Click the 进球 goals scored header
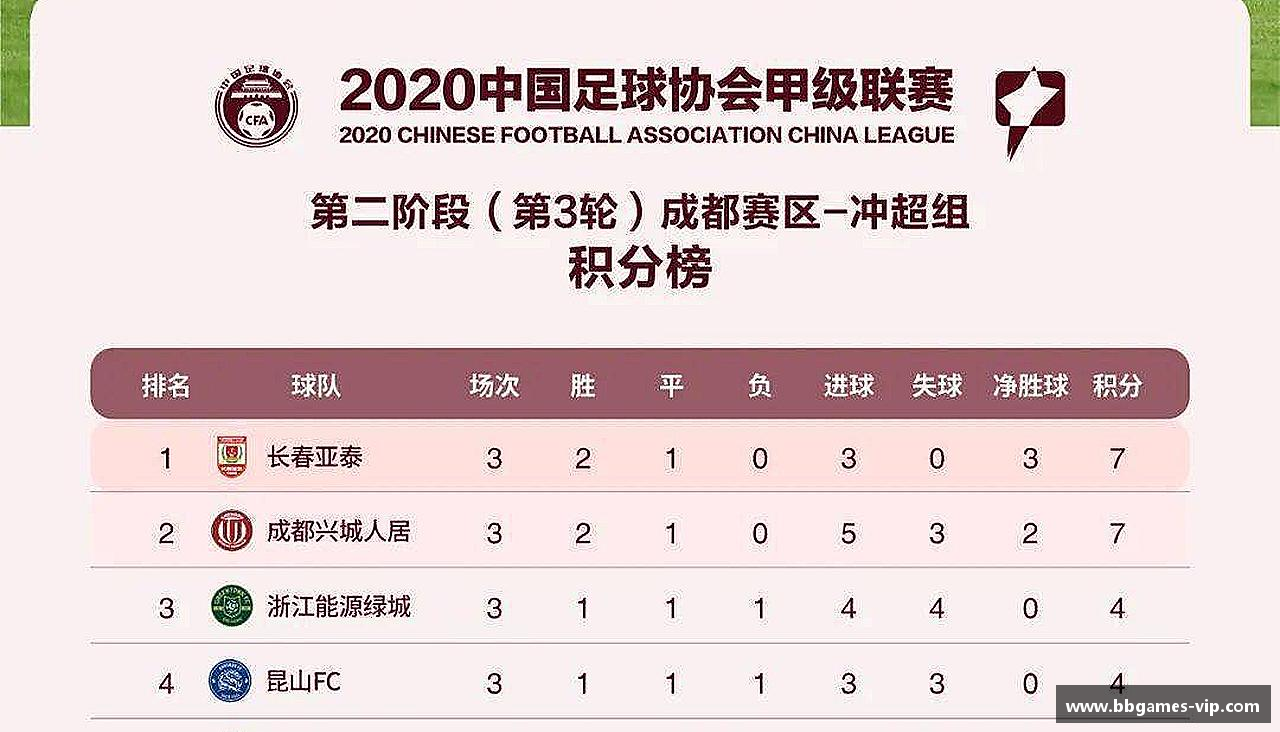Viewport: 1280px width, 732px height. [x=848, y=385]
